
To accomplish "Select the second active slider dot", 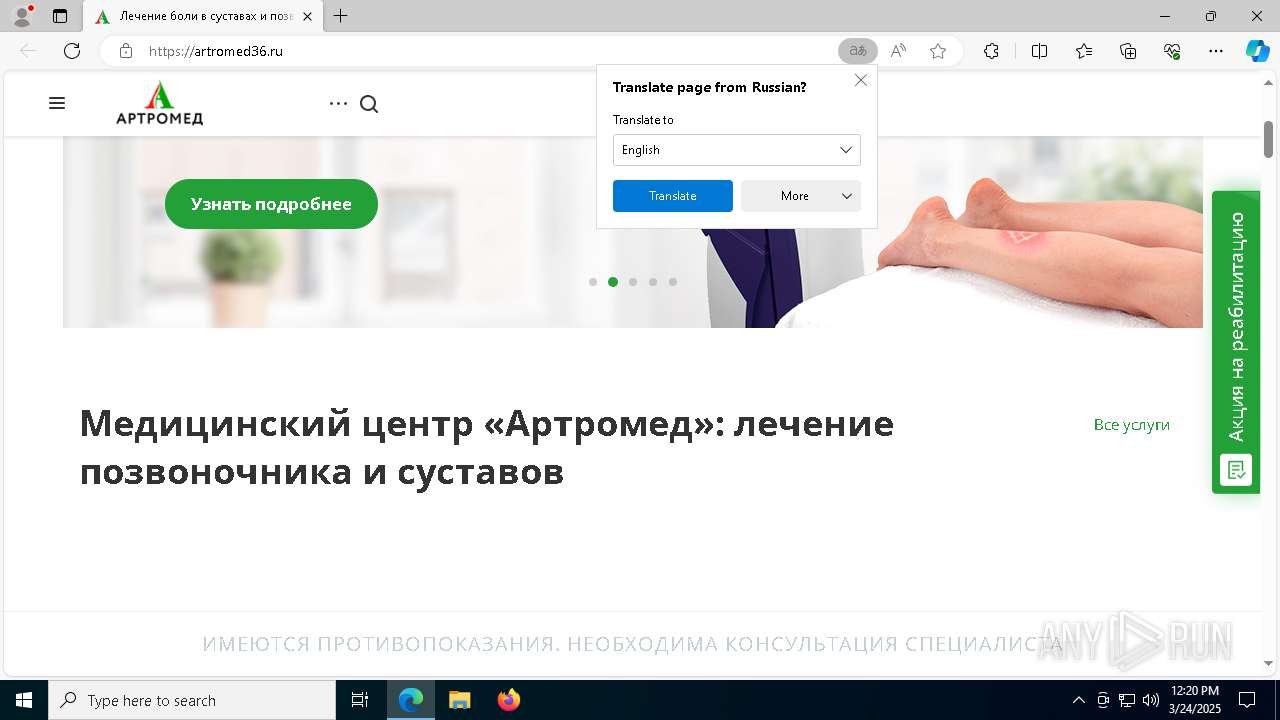I will point(613,282).
